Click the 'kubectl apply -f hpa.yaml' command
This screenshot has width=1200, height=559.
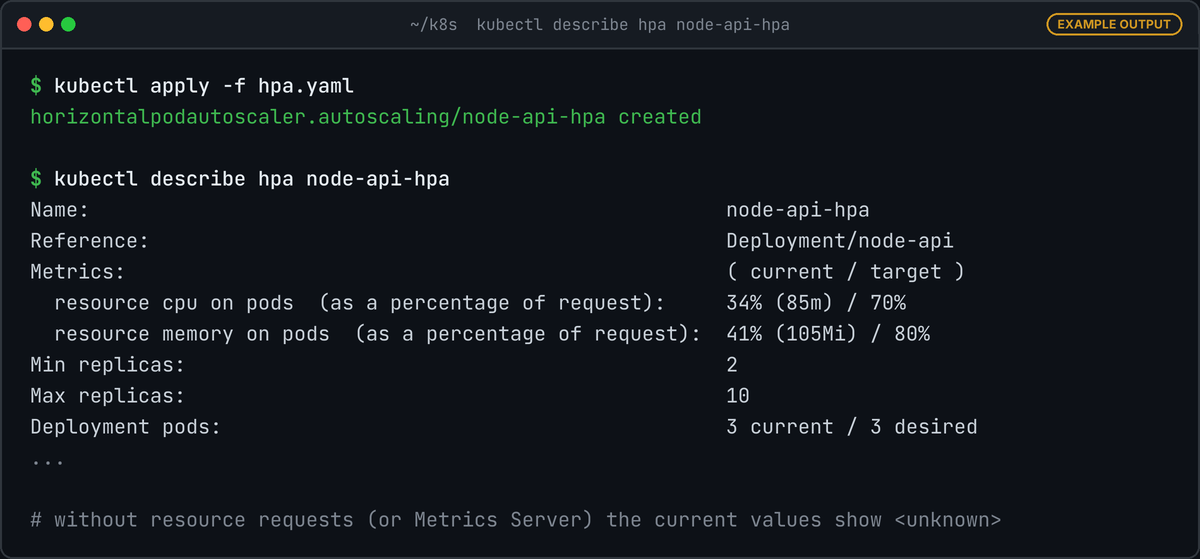tap(204, 86)
